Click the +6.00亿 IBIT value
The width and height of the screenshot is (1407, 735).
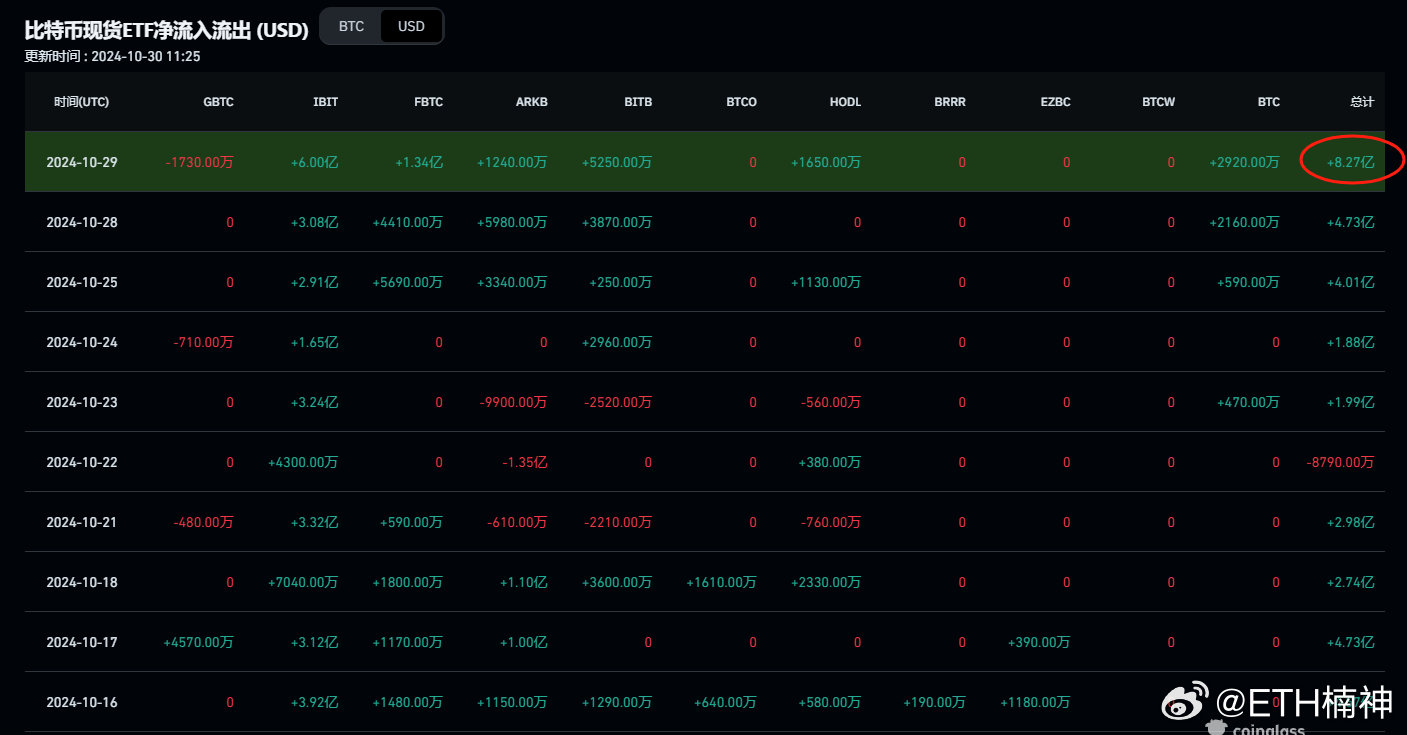click(x=315, y=162)
